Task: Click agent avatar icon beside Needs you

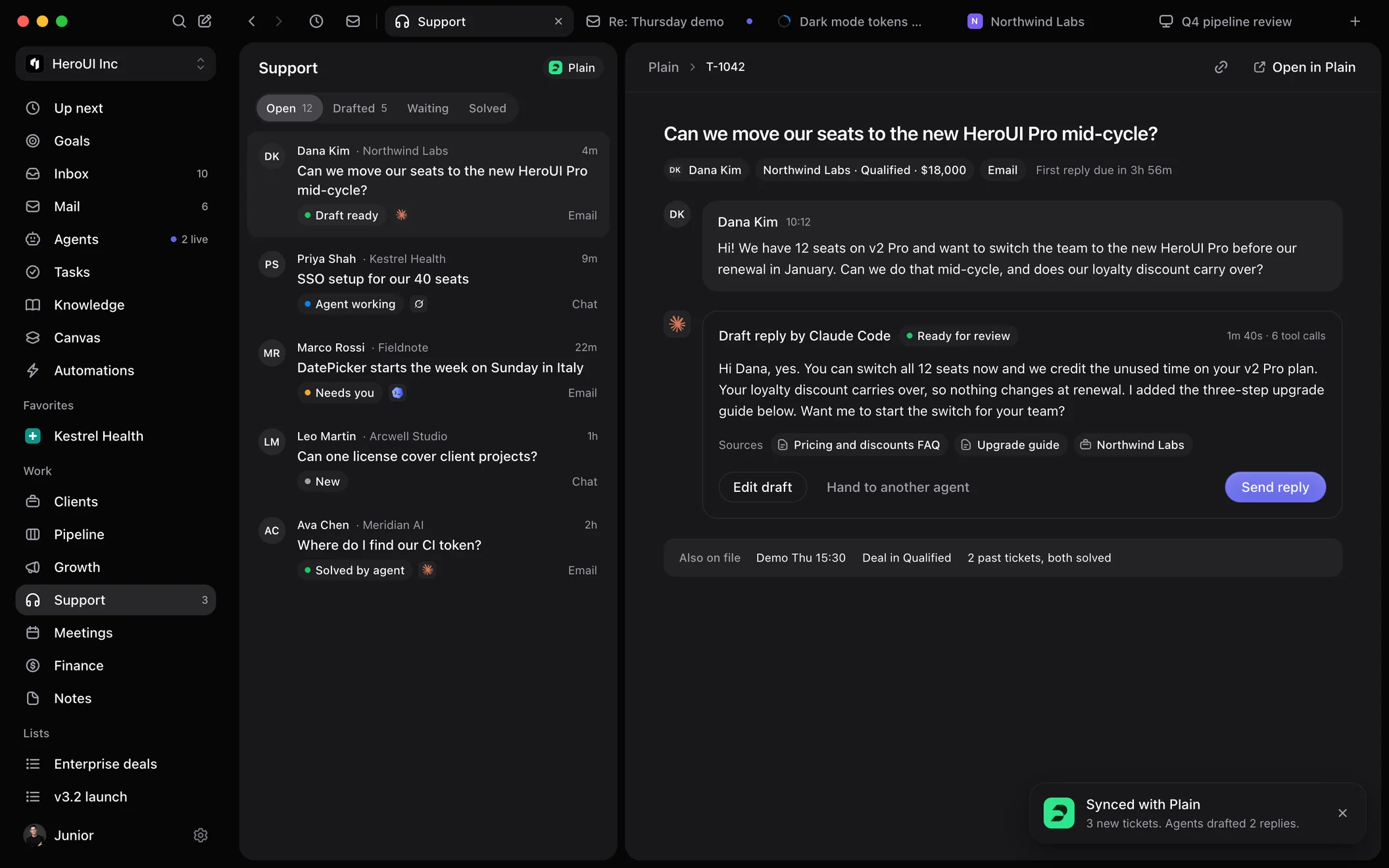Action: (397, 393)
